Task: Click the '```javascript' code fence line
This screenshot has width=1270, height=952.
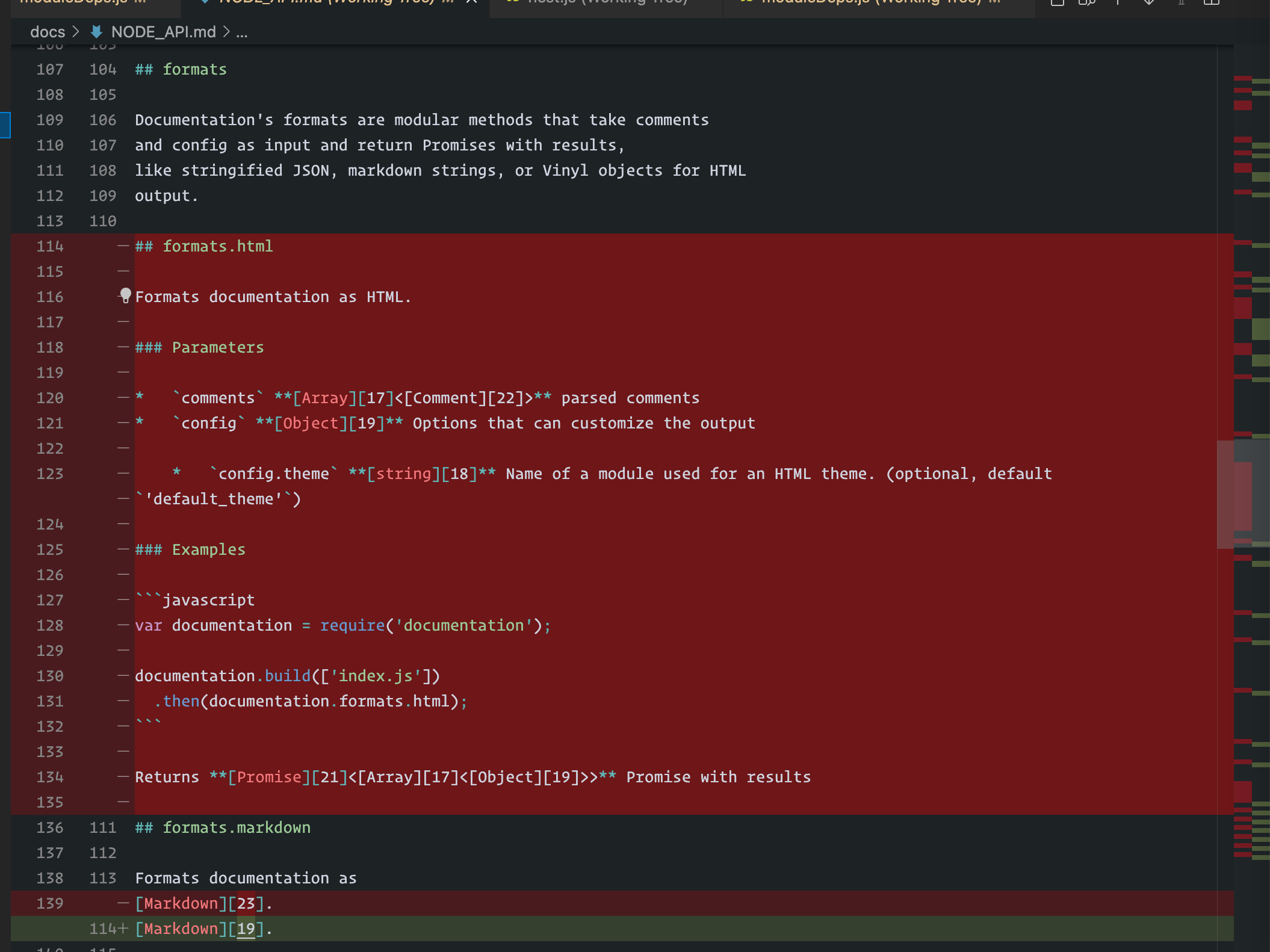Action: (195, 600)
